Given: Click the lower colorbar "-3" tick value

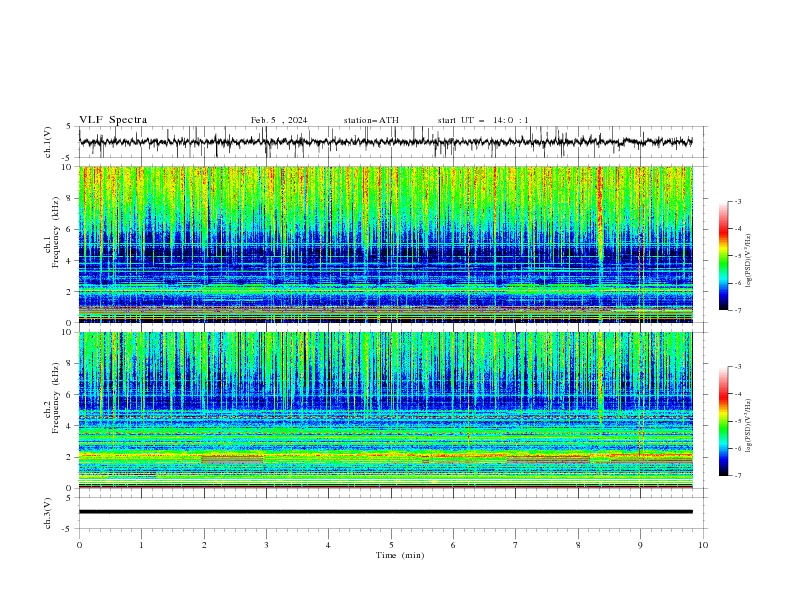Looking at the screenshot, I should [738, 367].
